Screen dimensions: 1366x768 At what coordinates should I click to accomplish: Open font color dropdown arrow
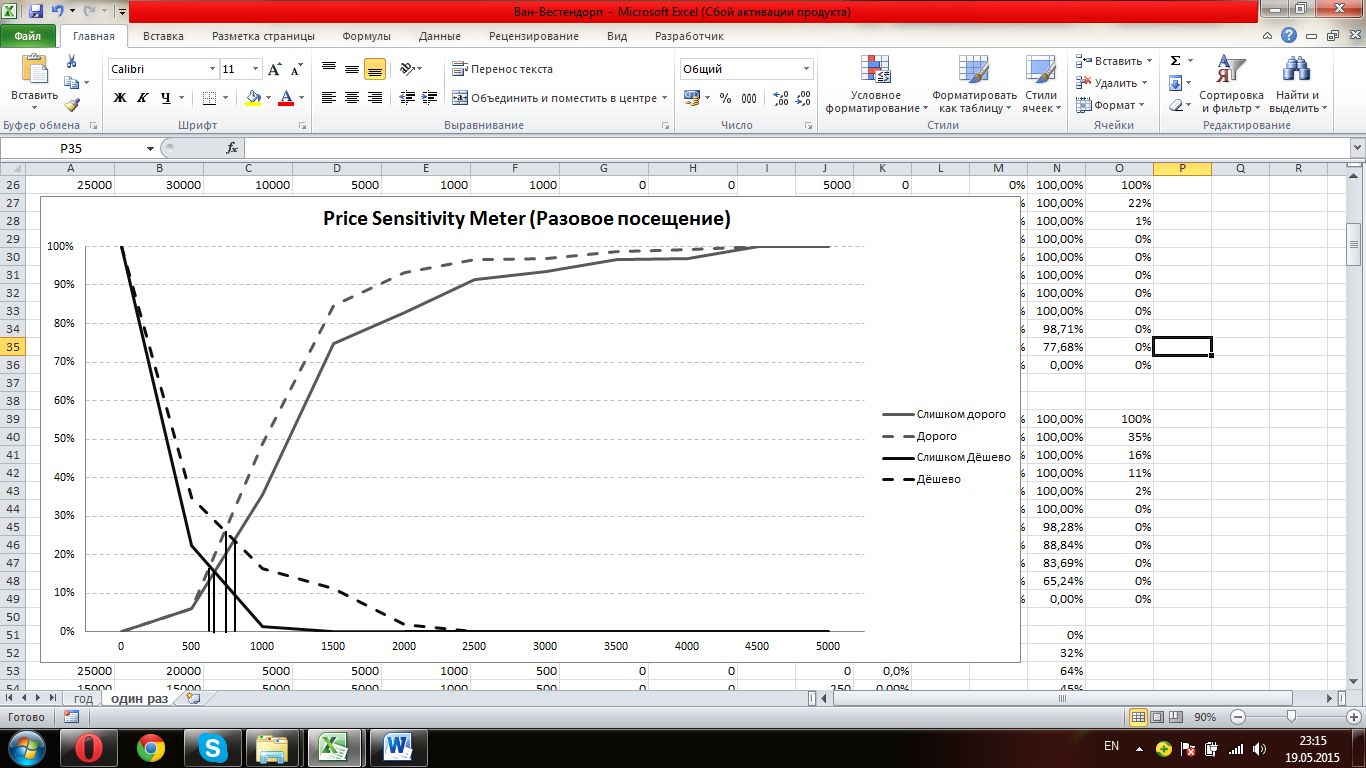click(x=302, y=98)
